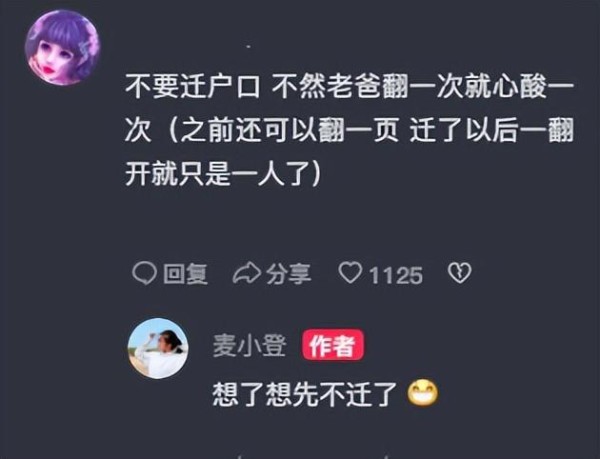Tap the speech bubble reply icon
Image resolution: width=600 pixels, height=459 pixels.
point(144,273)
